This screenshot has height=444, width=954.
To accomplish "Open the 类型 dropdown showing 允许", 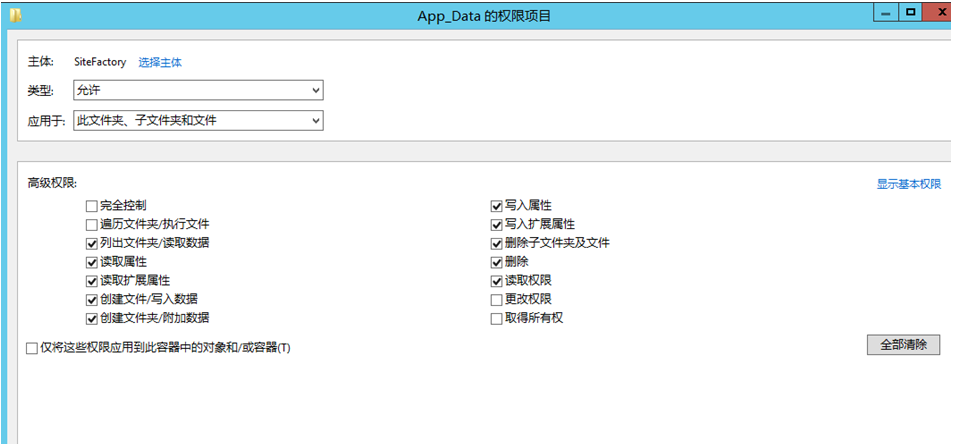I will pos(198,91).
